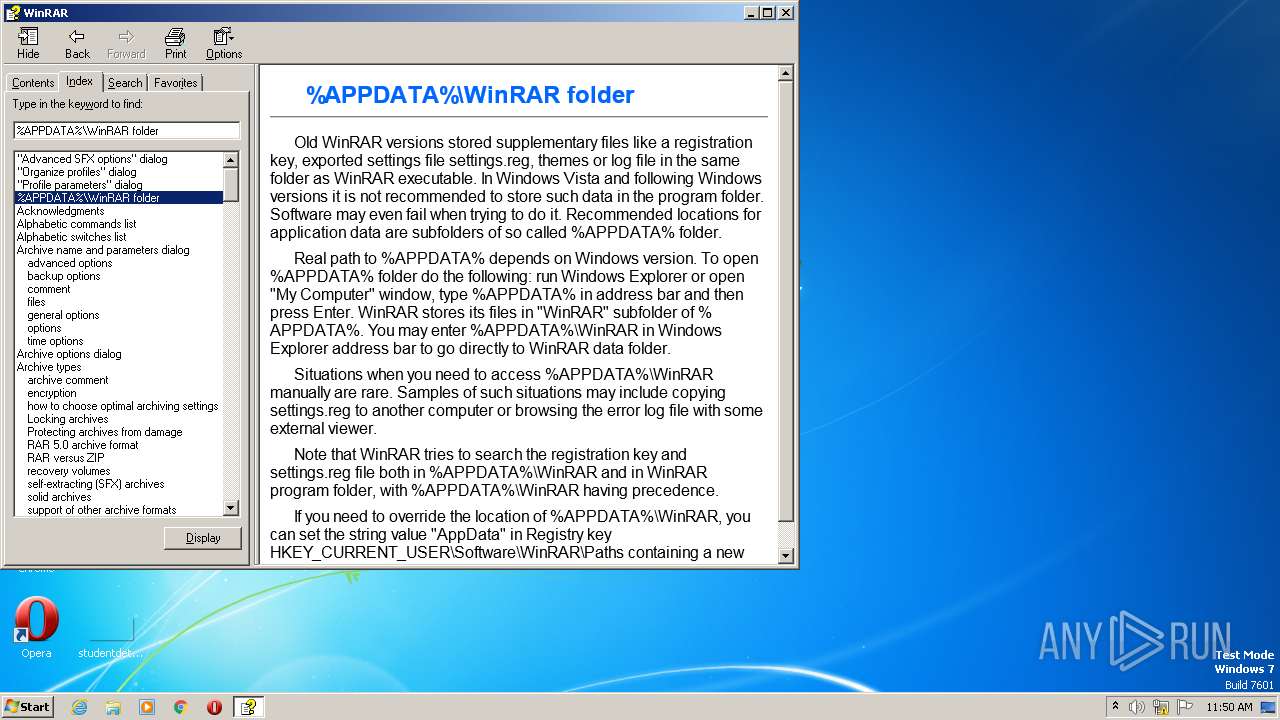Select Archive types index entry
Screen dimensions: 1280x720
tap(49, 367)
